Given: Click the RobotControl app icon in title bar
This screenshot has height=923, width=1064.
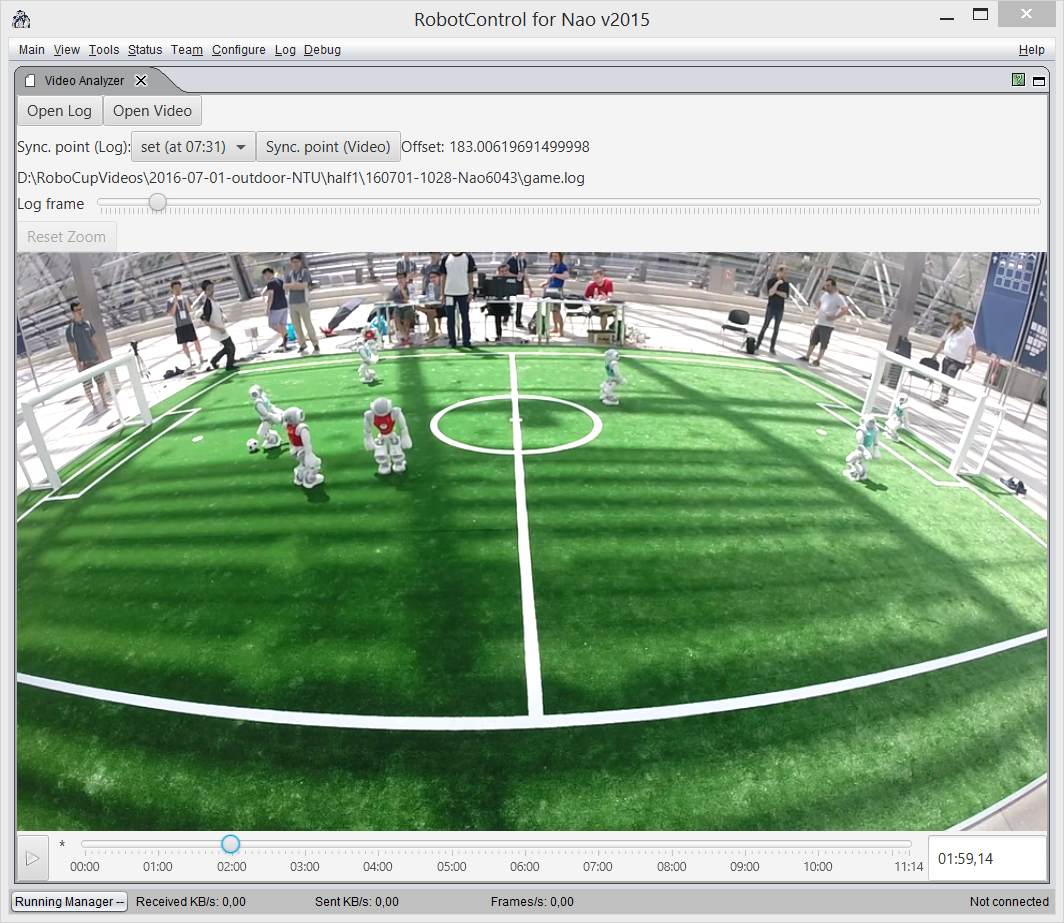Looking at the screenshot, I should pos(21,19).
